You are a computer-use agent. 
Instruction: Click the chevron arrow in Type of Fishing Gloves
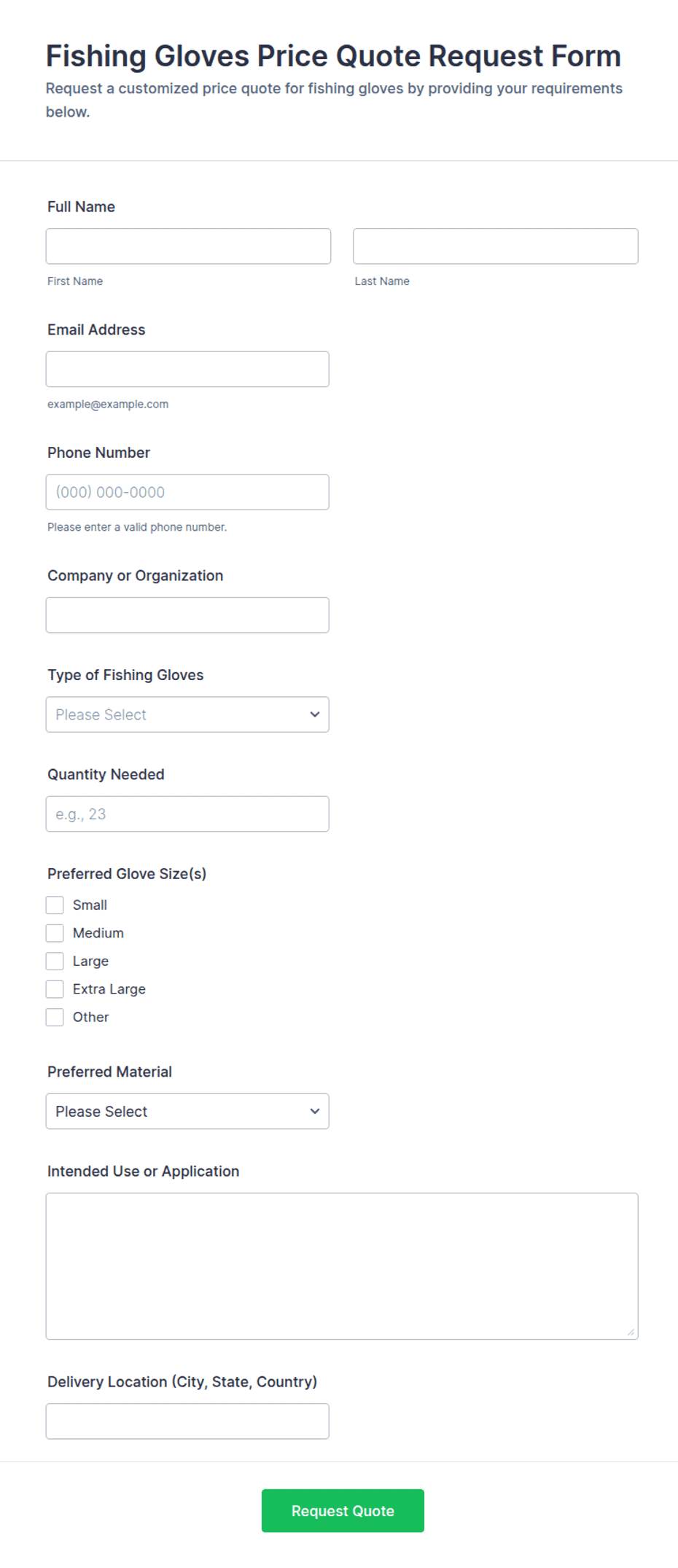315,714
